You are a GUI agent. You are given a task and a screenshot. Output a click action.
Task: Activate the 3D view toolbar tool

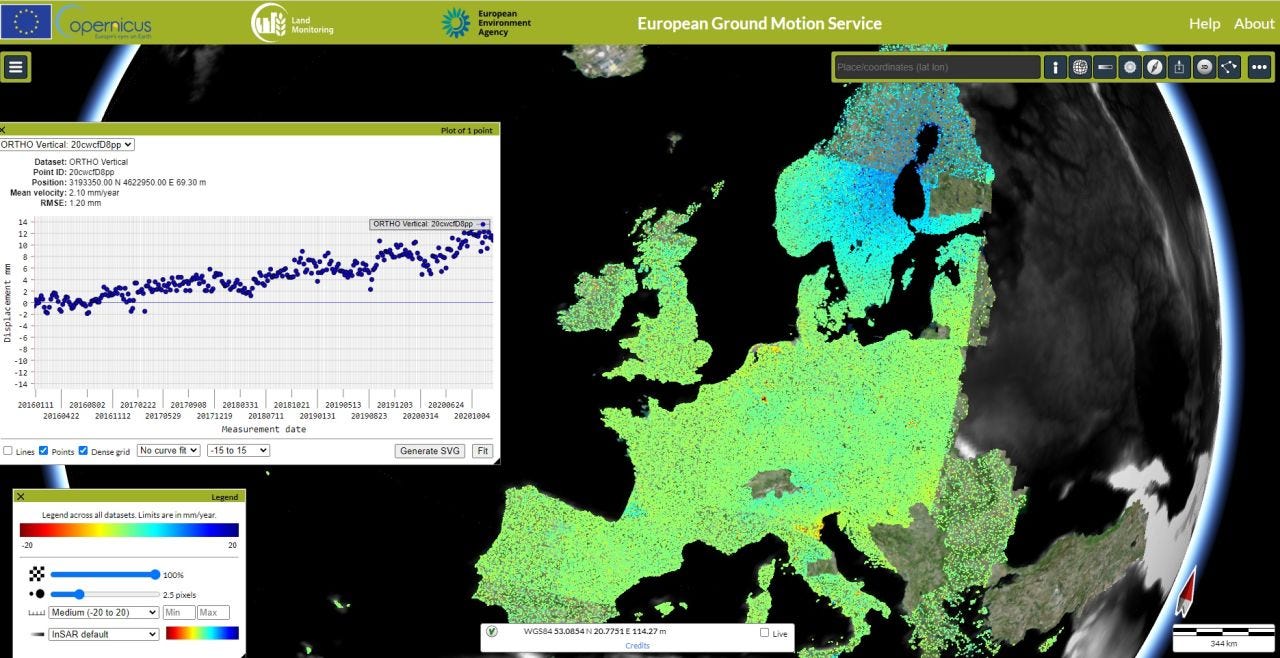[x=1204, y=67]
